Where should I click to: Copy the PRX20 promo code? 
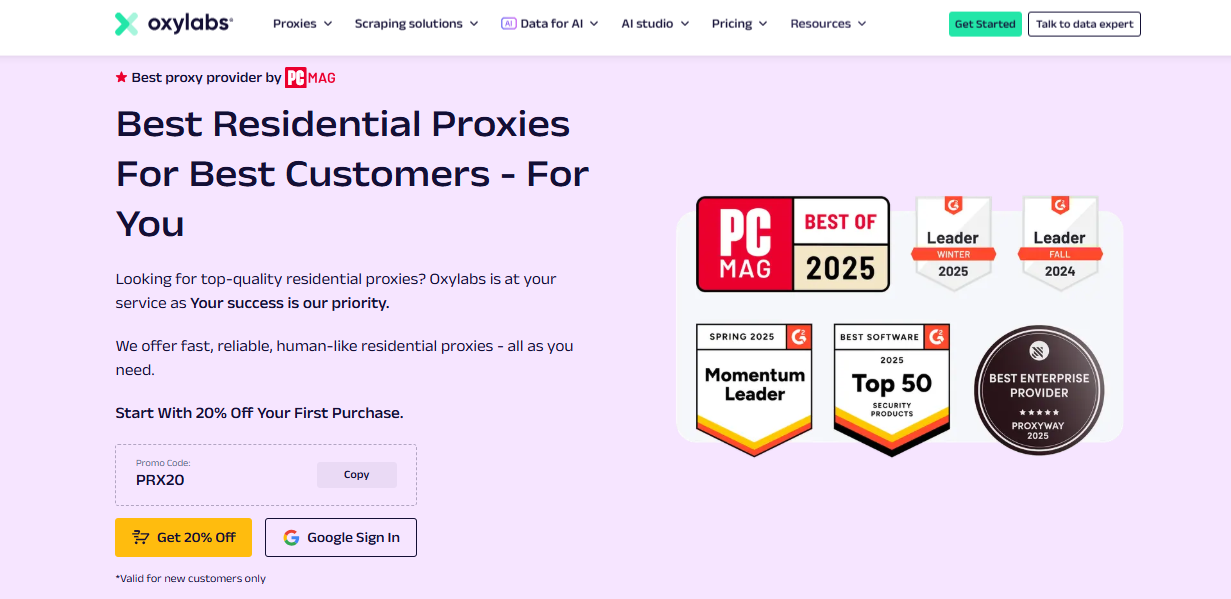(357, 475)
